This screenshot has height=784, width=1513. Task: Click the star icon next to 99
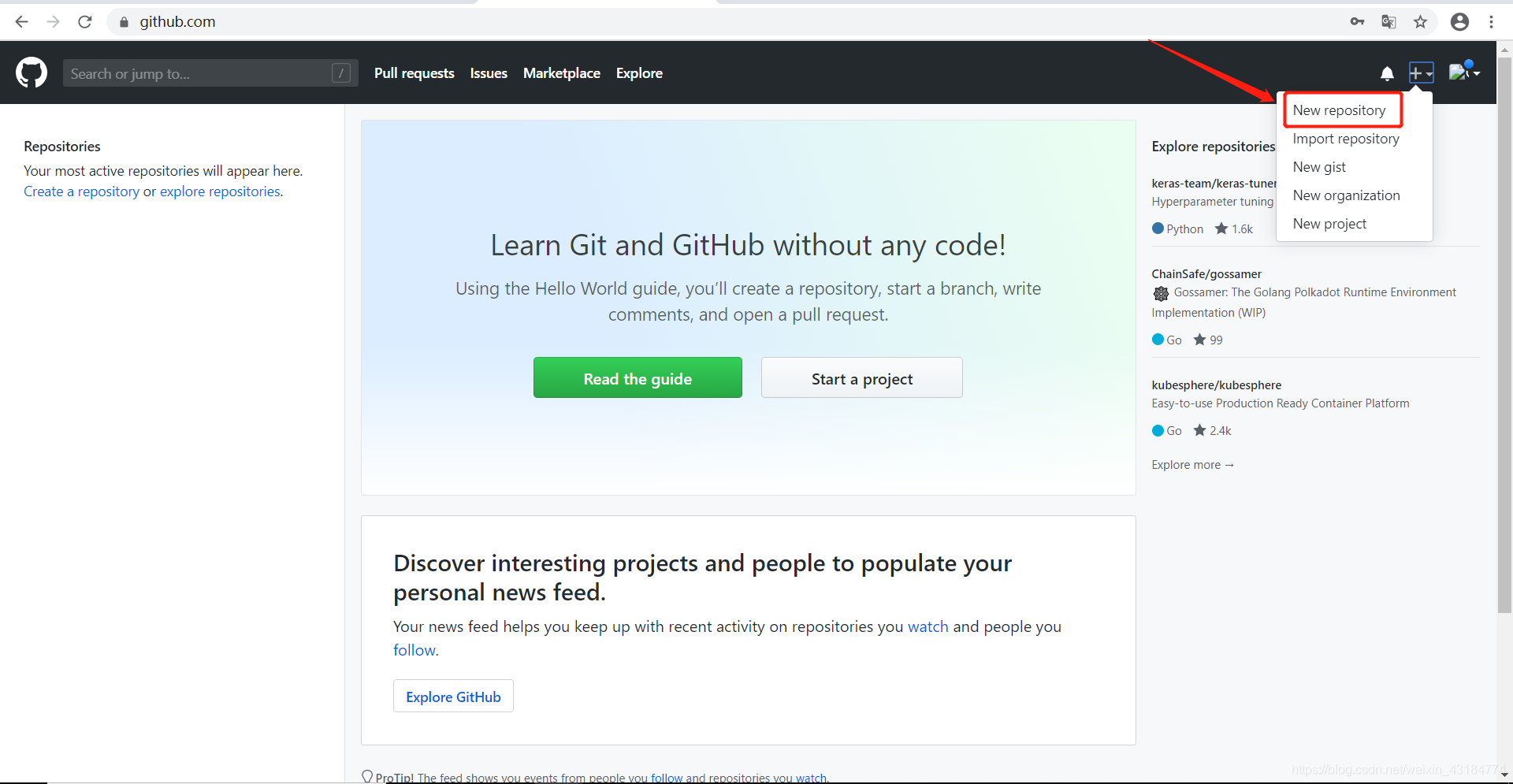(1199, 340)
